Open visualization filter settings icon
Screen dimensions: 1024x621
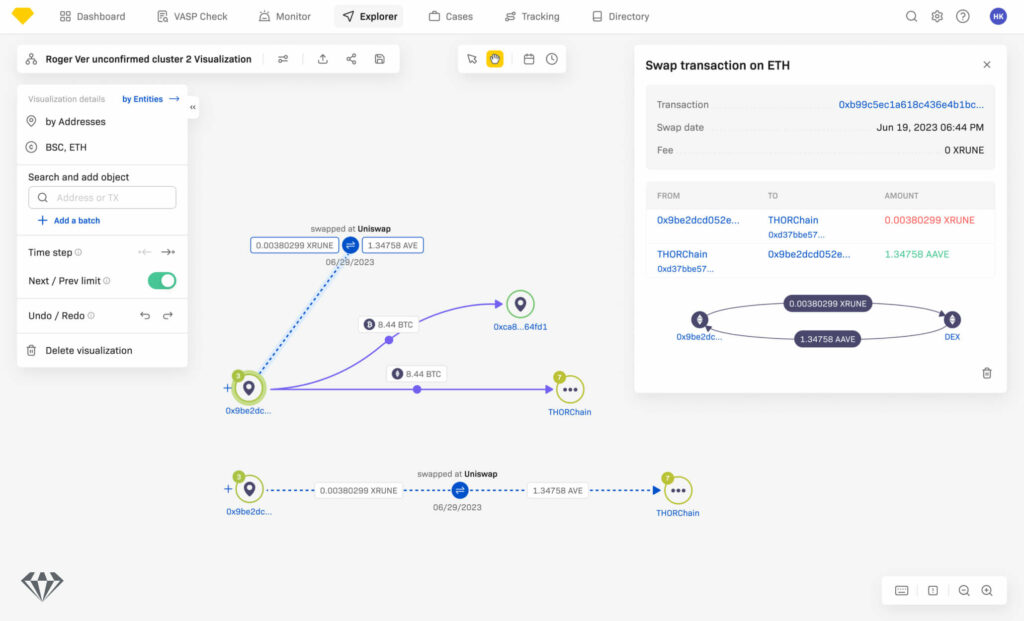tap(283, 59)
